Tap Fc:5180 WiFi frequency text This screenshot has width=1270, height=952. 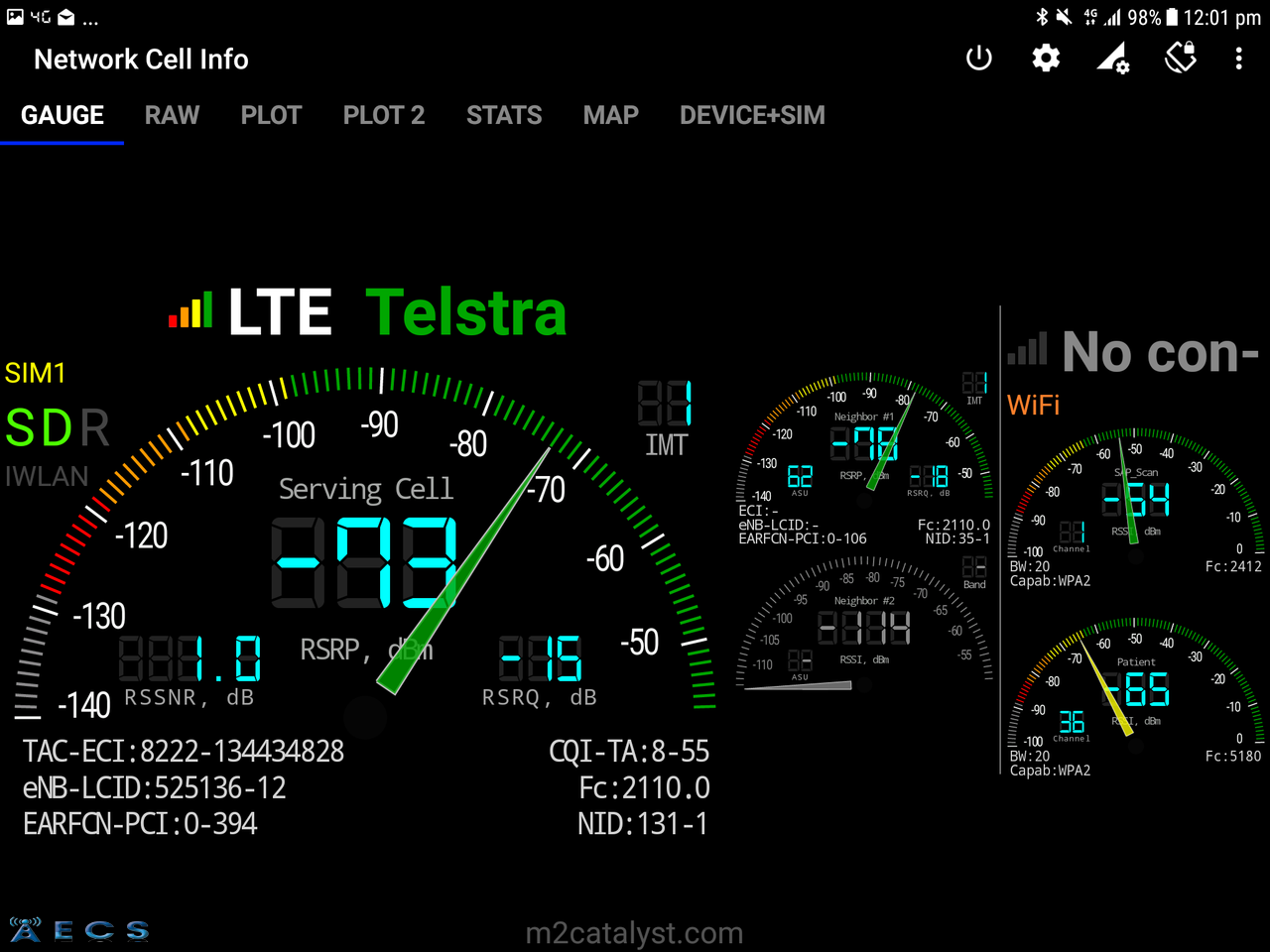tap(1233, 756)
